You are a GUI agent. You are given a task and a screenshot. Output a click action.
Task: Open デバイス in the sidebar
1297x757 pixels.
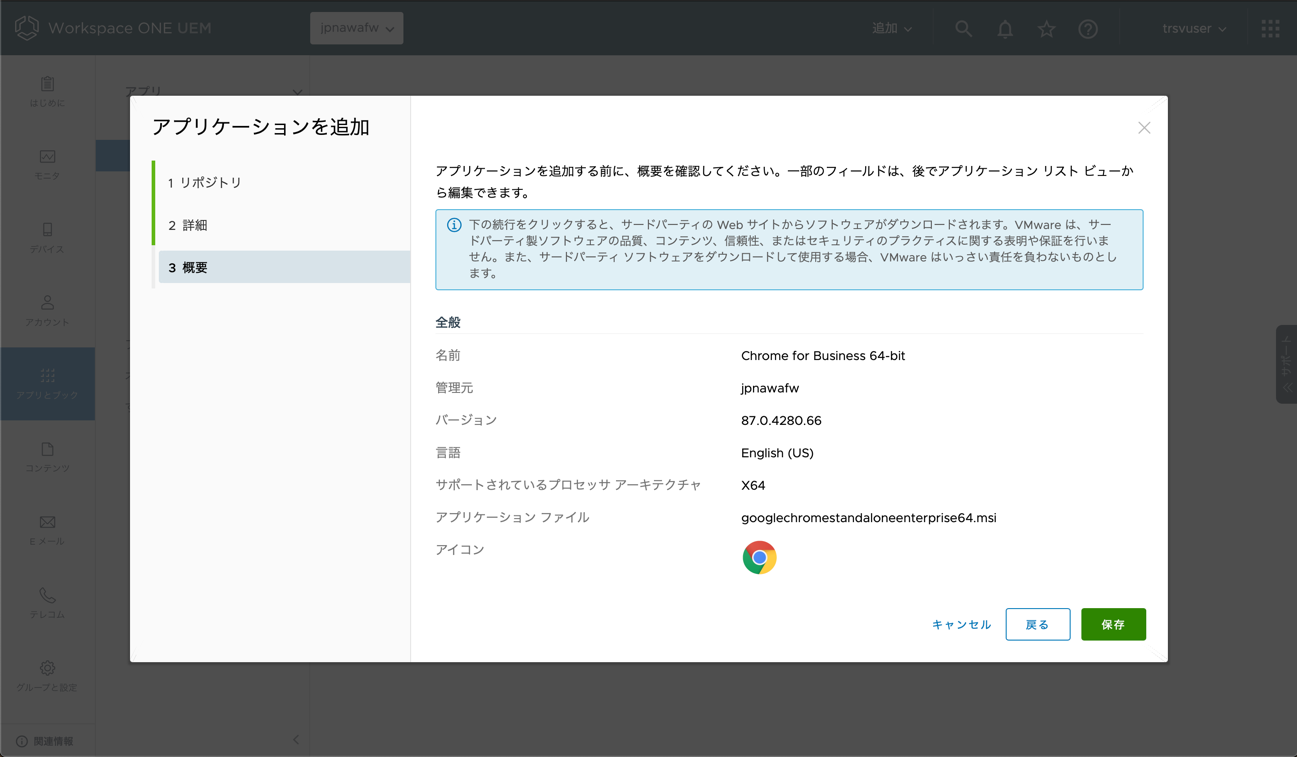(x=47, y=238)
